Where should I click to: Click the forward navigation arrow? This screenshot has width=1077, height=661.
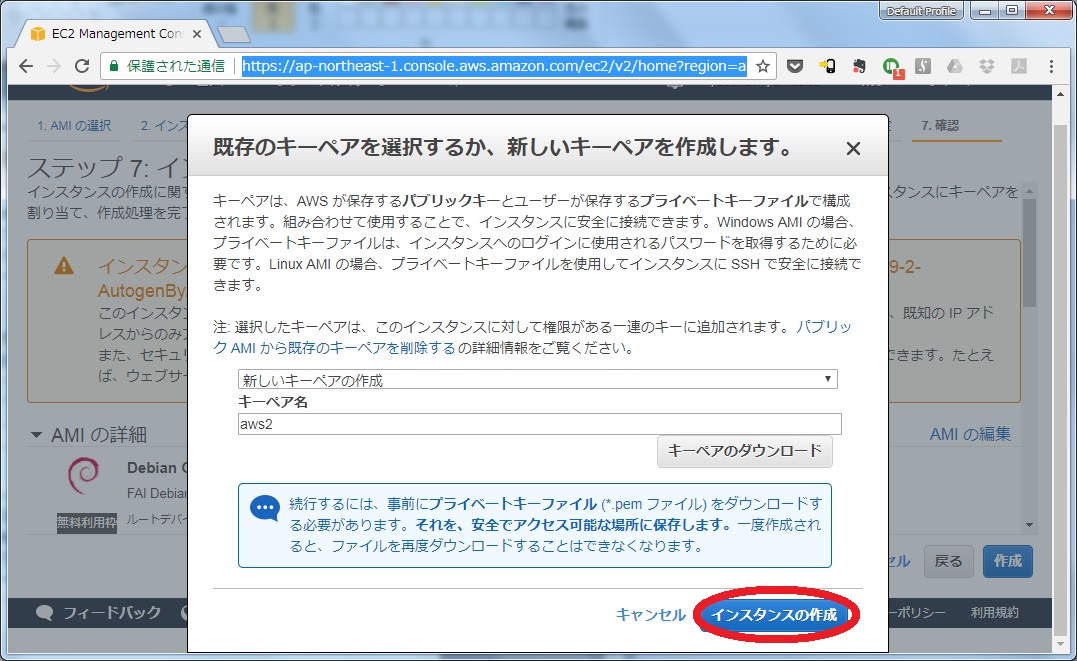tap(54, 66)
